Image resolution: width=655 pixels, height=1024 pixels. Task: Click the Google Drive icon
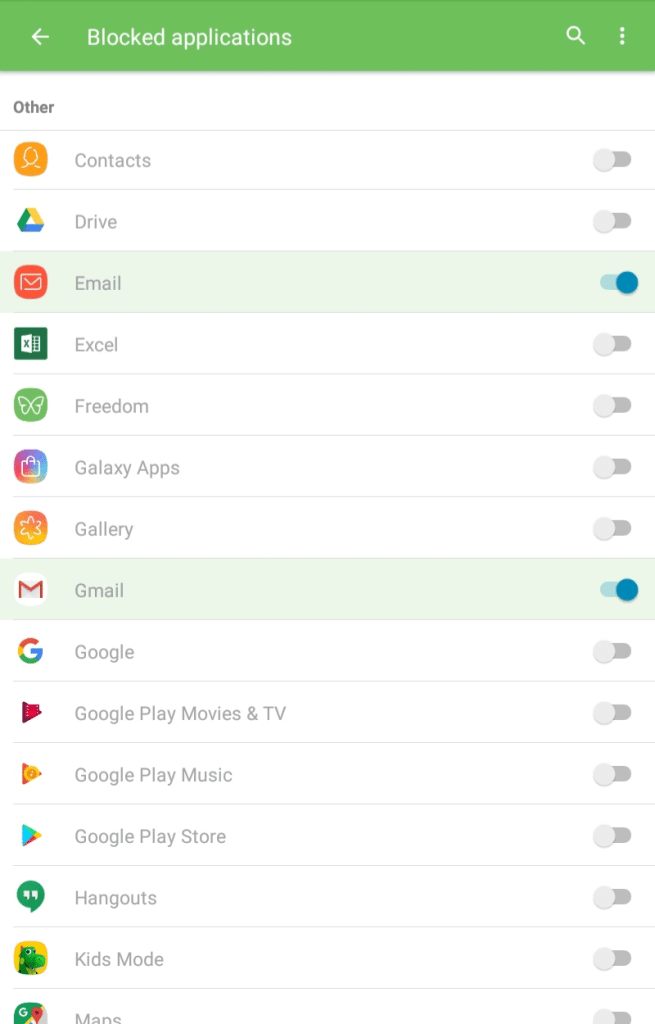coord(28,221)
